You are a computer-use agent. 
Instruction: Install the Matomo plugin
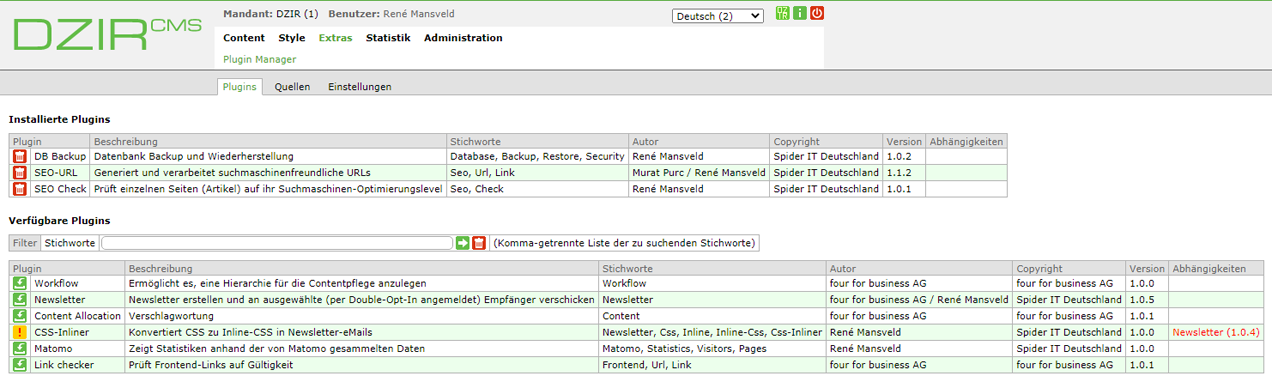click(x=19, y=348)
